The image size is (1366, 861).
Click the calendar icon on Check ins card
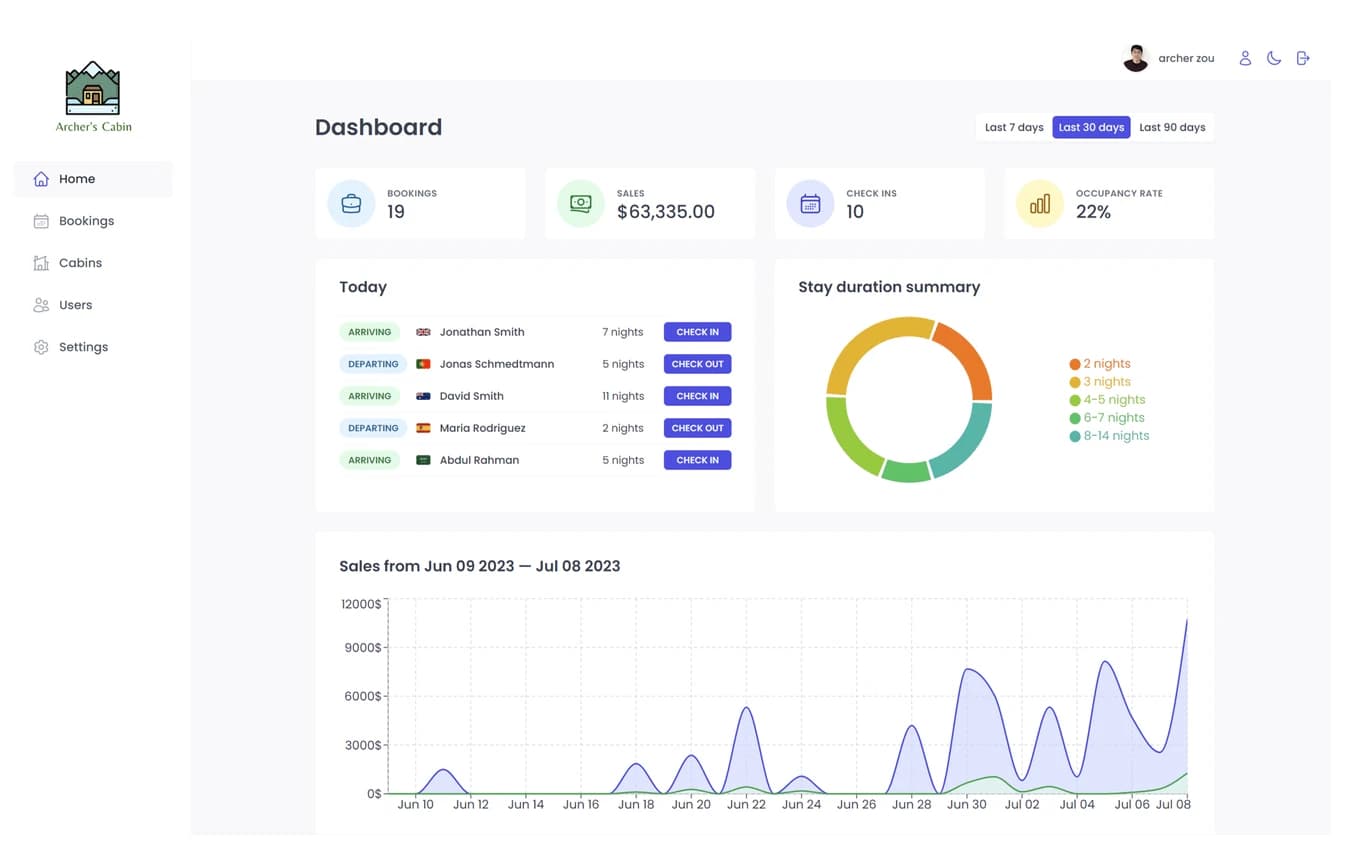pyautogui.click(x=810, y=204)
